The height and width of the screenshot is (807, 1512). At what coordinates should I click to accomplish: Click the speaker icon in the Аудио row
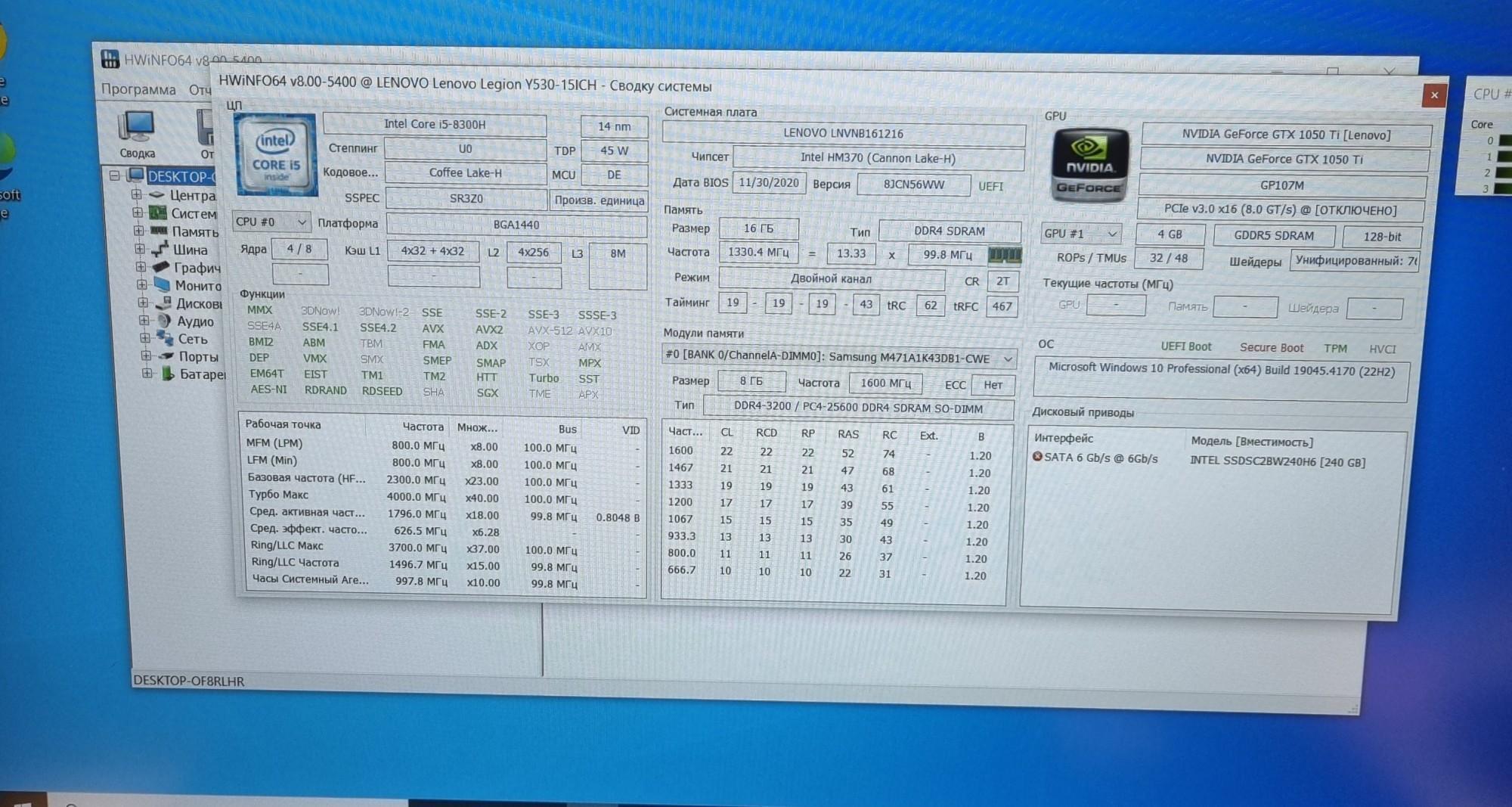pyautogui.click(x=164, y=321)
